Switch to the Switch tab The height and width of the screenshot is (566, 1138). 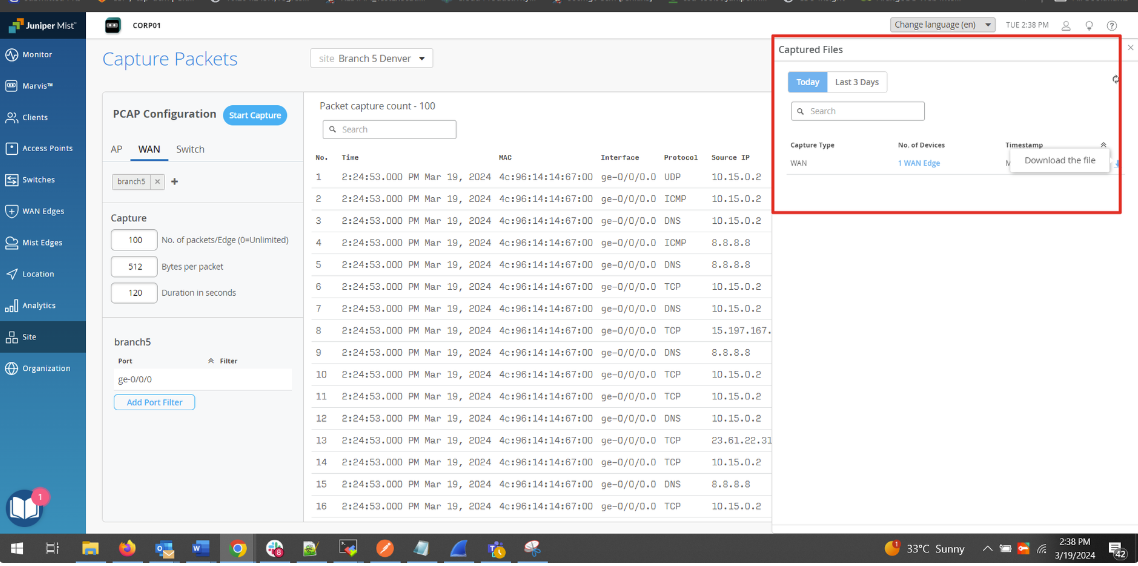coord(190,149)
